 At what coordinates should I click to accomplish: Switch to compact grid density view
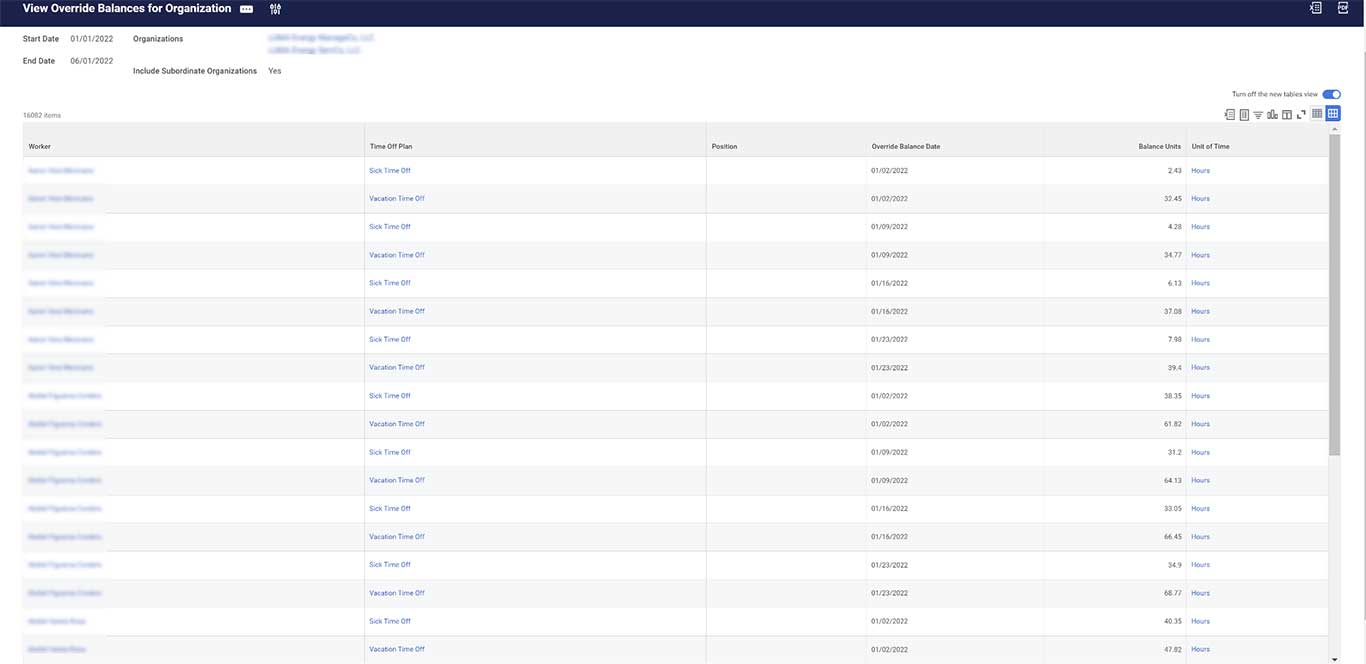pyautogui.click(x=1317, y=114)
